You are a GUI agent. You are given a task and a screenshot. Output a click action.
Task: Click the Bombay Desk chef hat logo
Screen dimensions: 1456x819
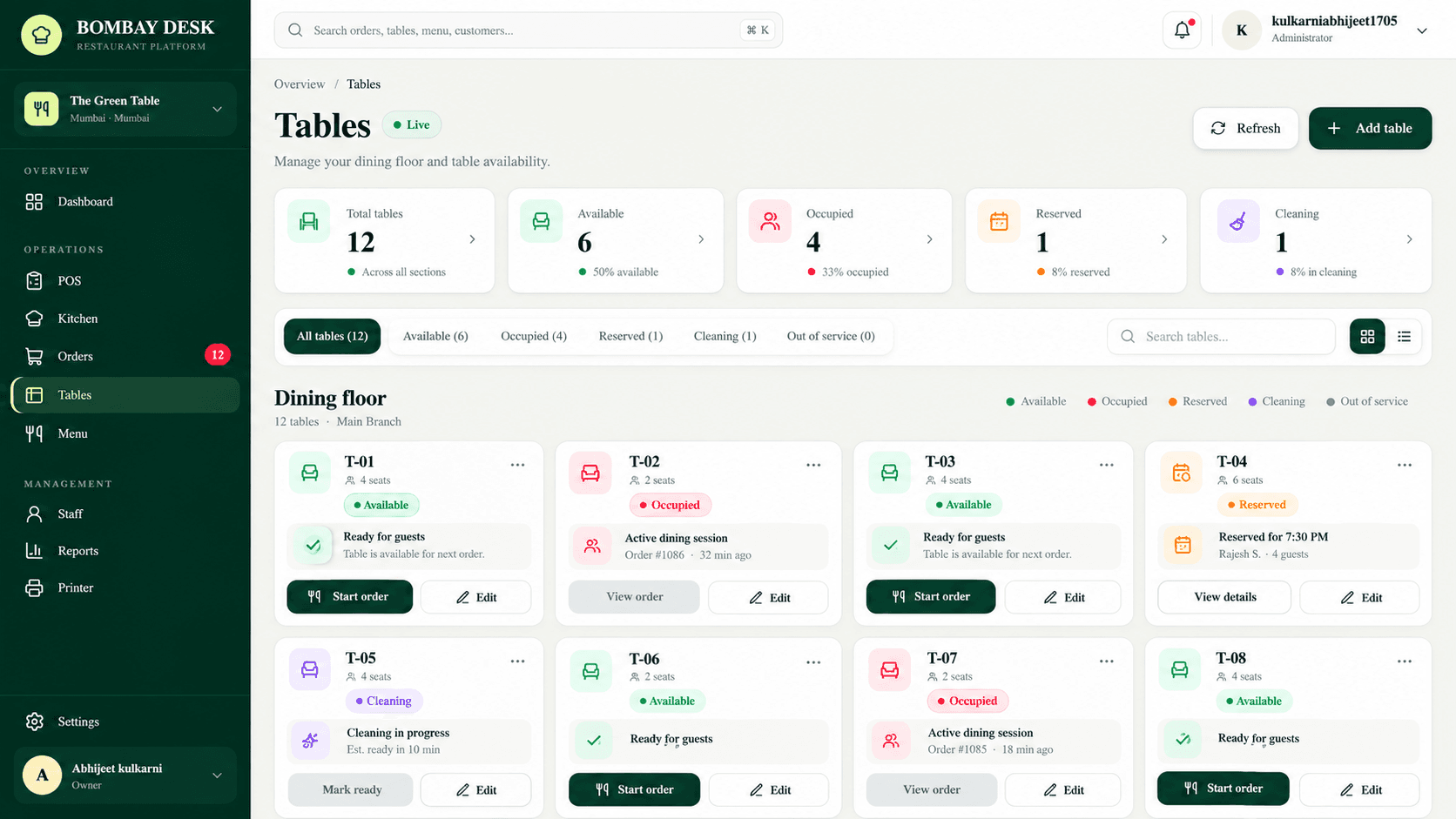[x=41, y=35]
